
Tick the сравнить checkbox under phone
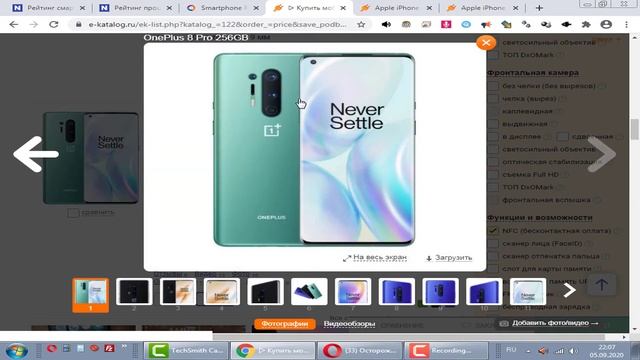click(73, 213)
